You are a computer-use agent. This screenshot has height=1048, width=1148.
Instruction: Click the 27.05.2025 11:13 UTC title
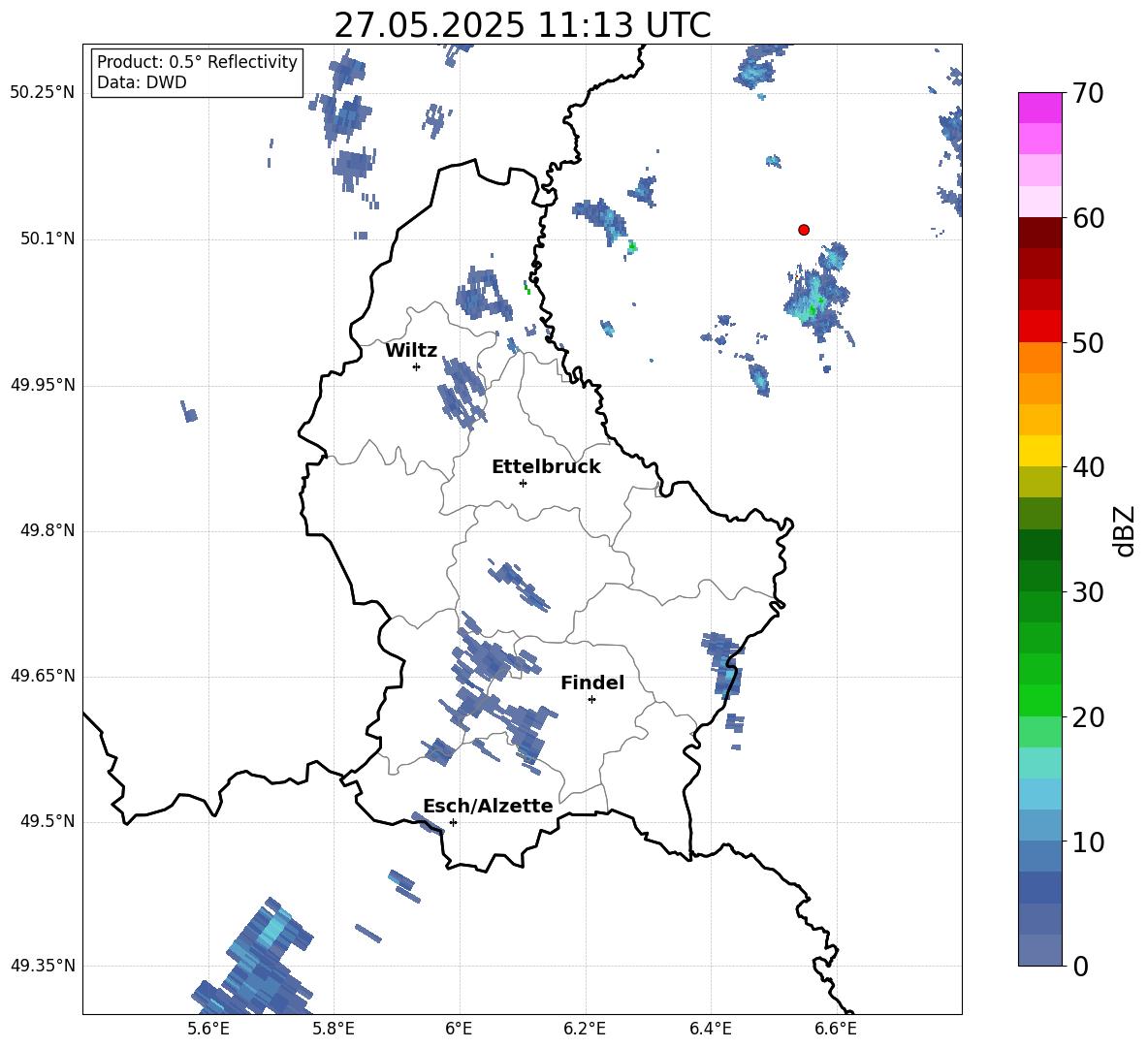coord(523,25)
